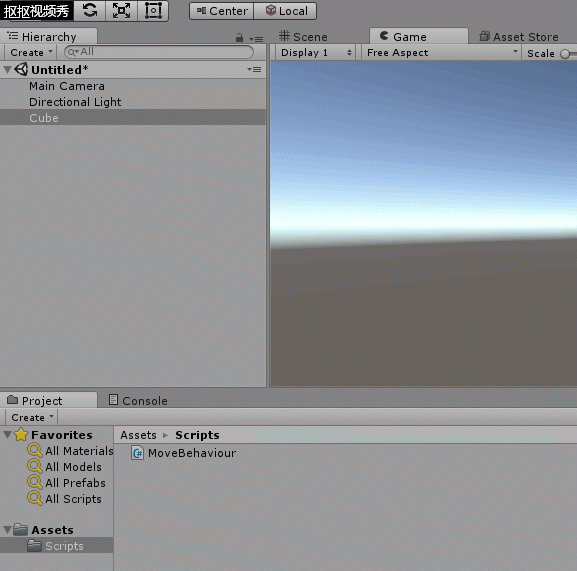Viewport: 577px width, 571px height.
Task: Open the Untitled scene context menu
Action: pos(255,70)
